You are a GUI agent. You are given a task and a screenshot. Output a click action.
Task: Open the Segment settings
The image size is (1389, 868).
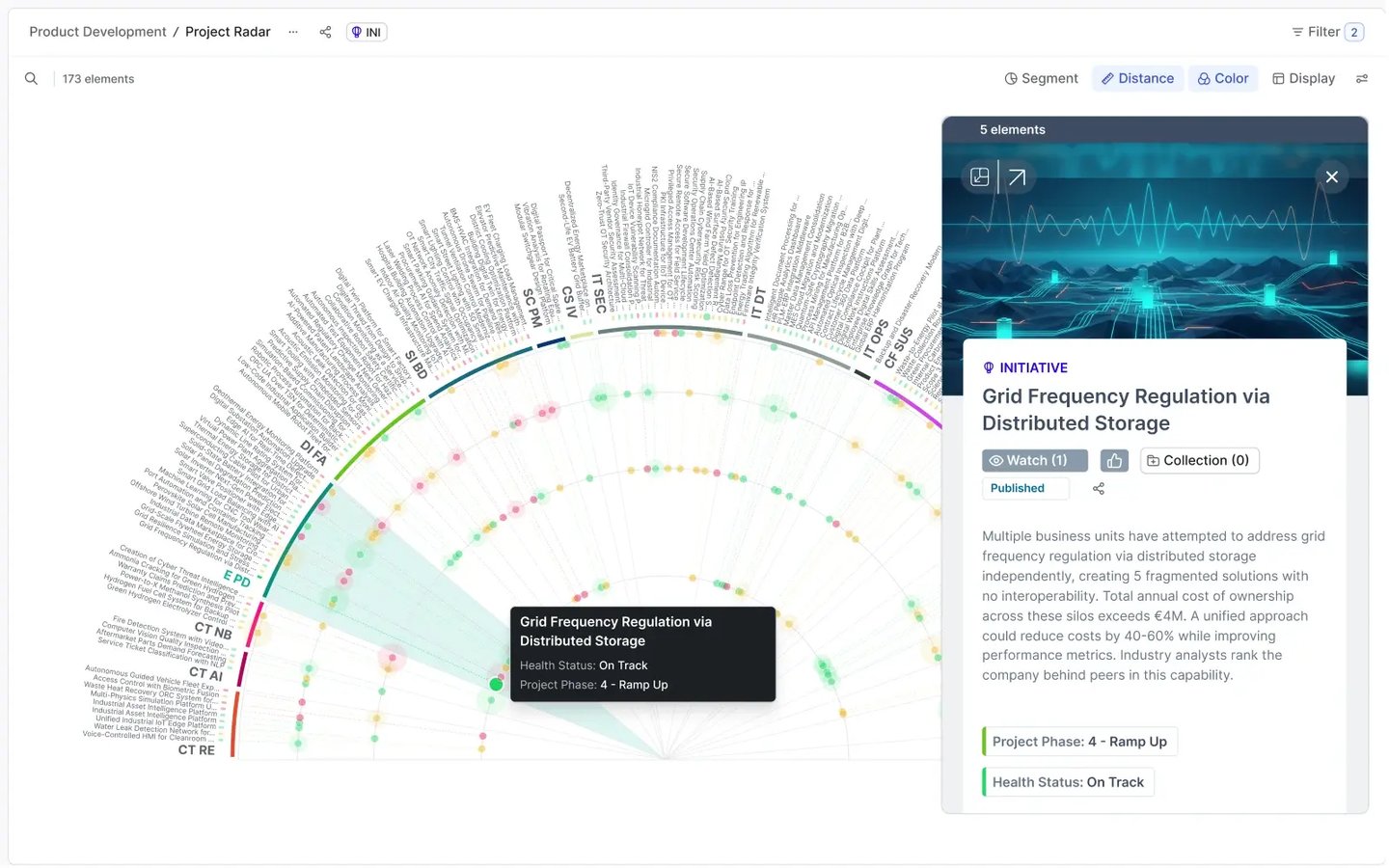[1042, 79]
